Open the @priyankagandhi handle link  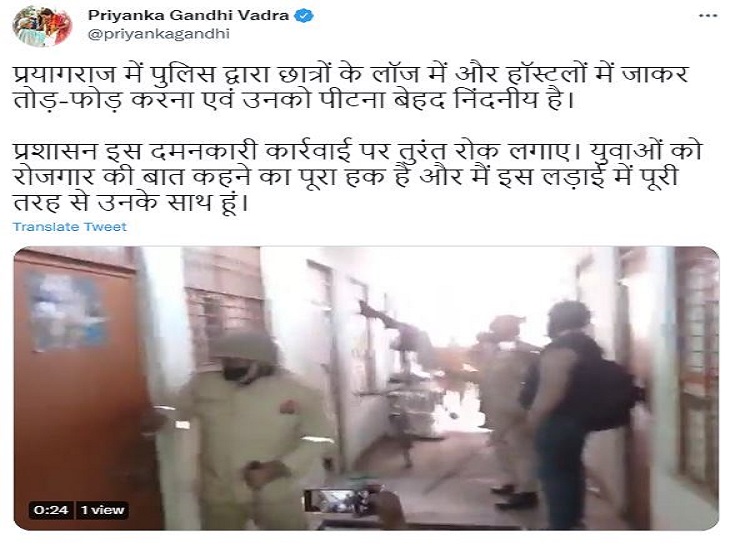[159, 34]
